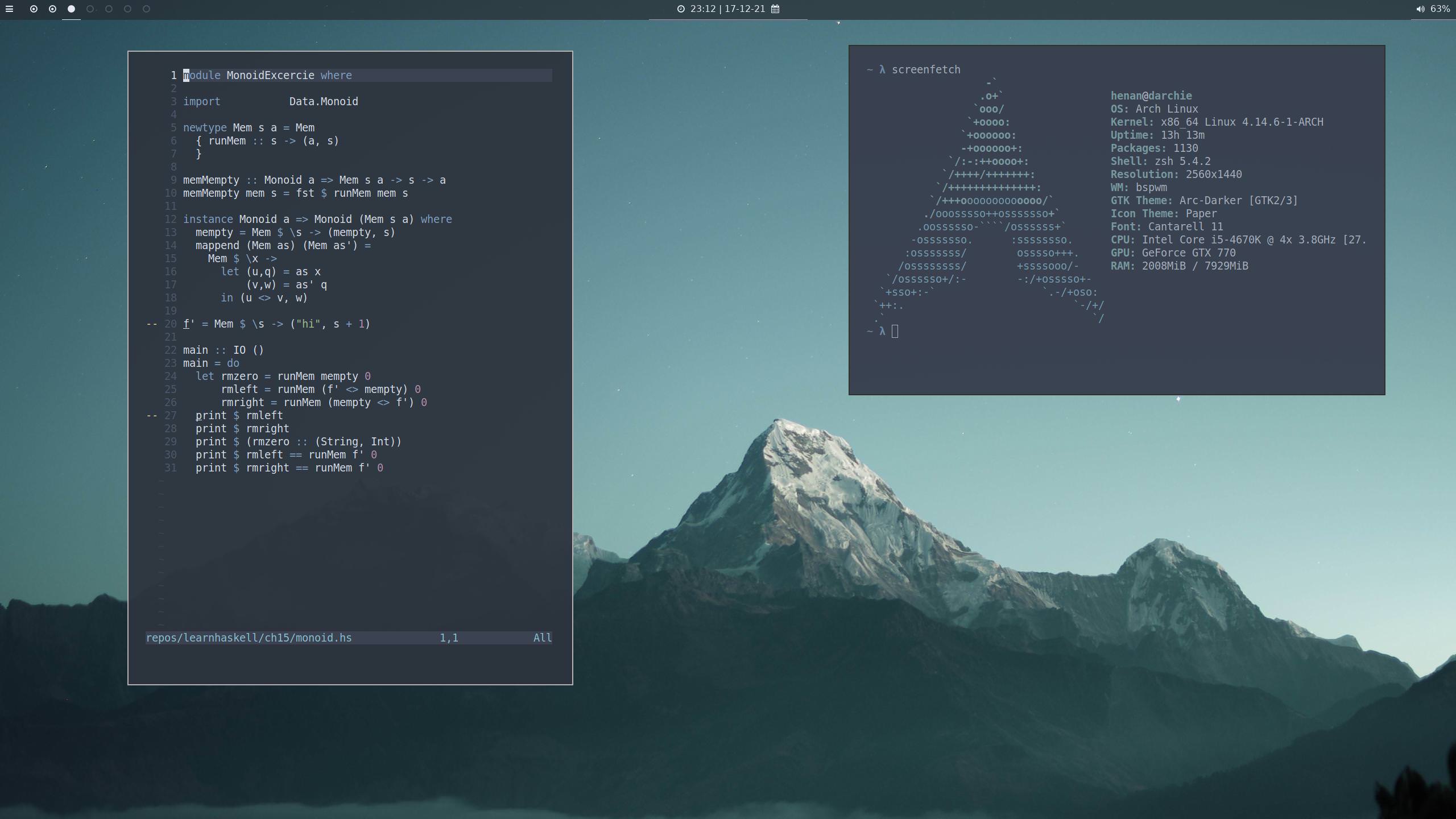Click 'let rmzero = runMem mempty 0'
Viewport: 1456px width, 819px height.
[x=283, y=376]
